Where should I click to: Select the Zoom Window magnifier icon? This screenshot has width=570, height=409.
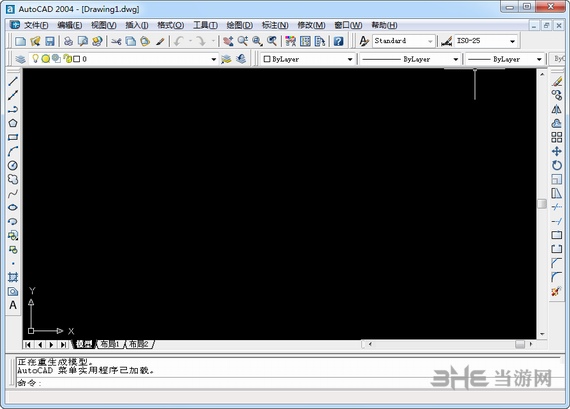click(257, 41)
